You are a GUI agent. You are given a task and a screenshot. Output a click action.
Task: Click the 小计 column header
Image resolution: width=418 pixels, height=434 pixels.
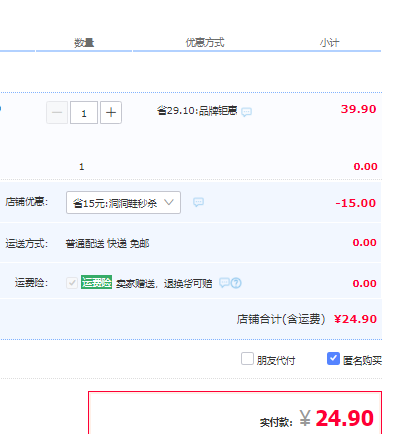(x=329, y=43)
